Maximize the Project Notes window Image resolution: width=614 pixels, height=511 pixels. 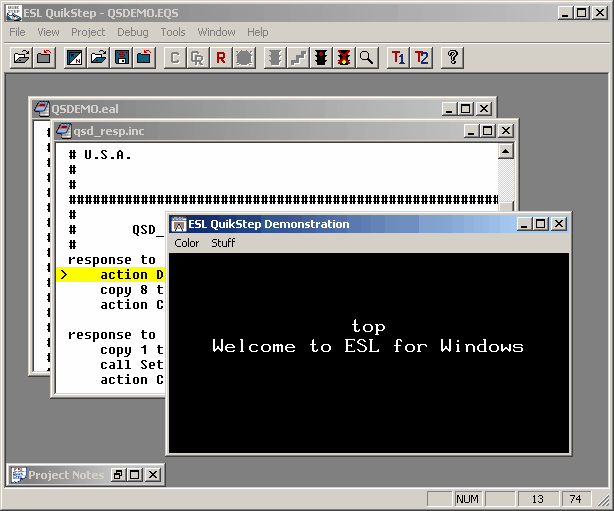click(x=134, y=475)
